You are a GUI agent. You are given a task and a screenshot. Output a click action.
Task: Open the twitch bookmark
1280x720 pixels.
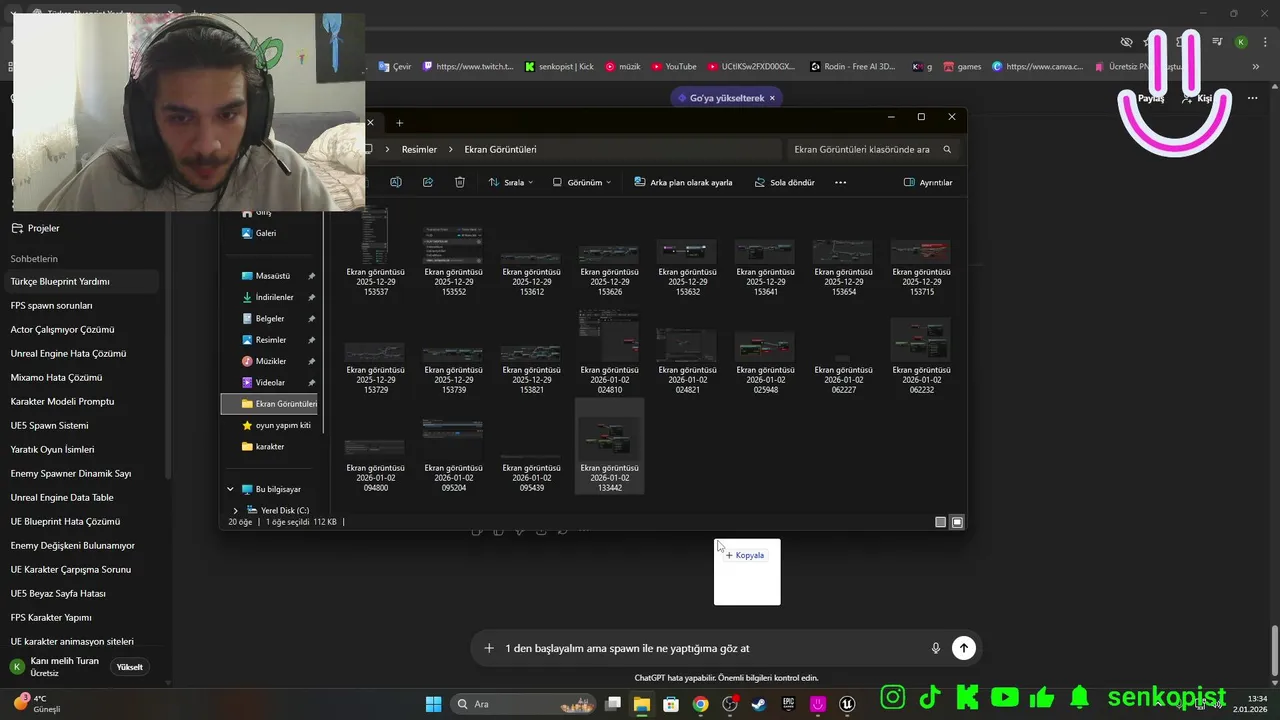(468, 67)
